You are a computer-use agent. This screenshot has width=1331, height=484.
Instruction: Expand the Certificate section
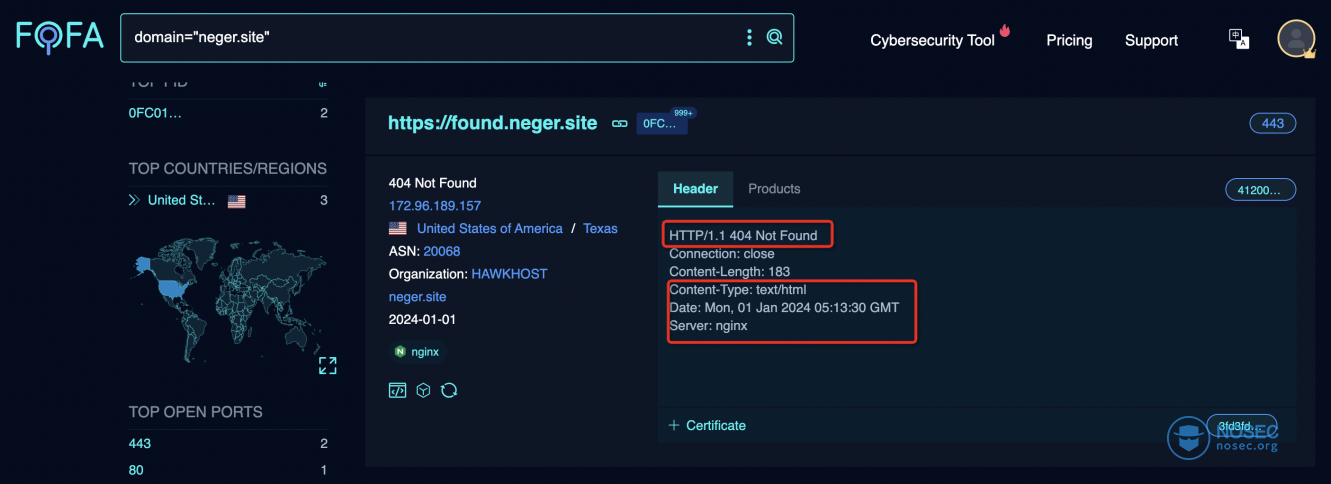tap(707, 425)
